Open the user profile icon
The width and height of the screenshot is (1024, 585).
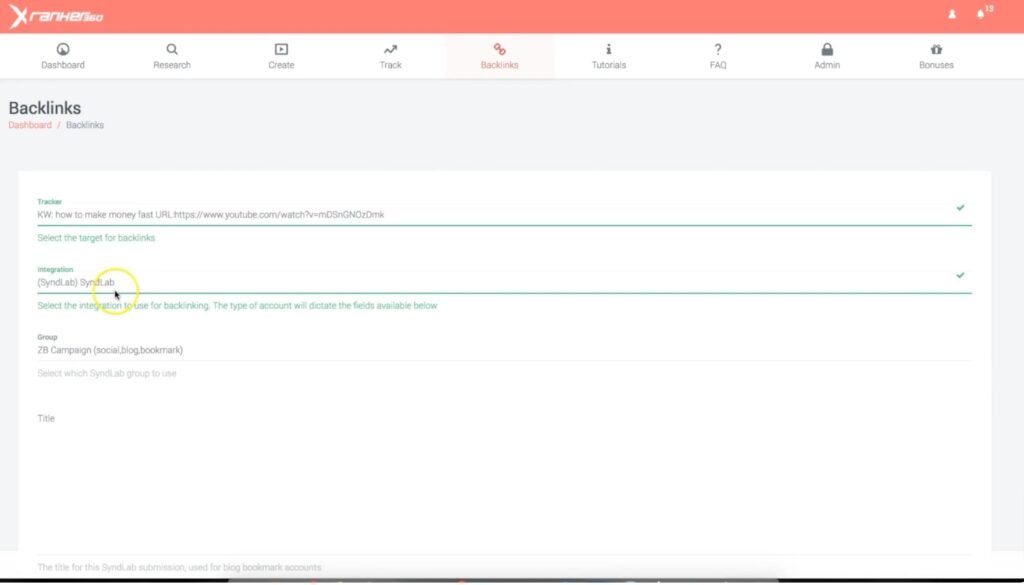point(952,15)
